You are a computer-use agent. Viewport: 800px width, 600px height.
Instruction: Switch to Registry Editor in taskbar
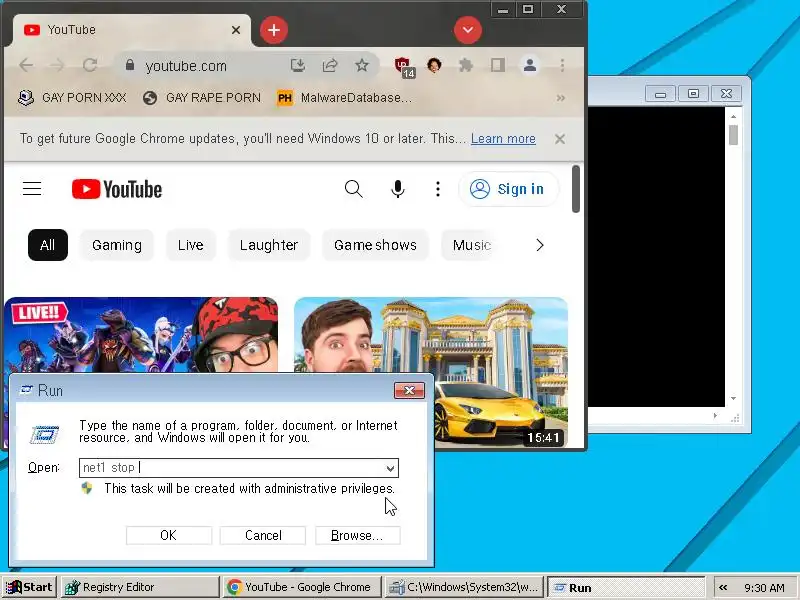click(x=140, y=587)
